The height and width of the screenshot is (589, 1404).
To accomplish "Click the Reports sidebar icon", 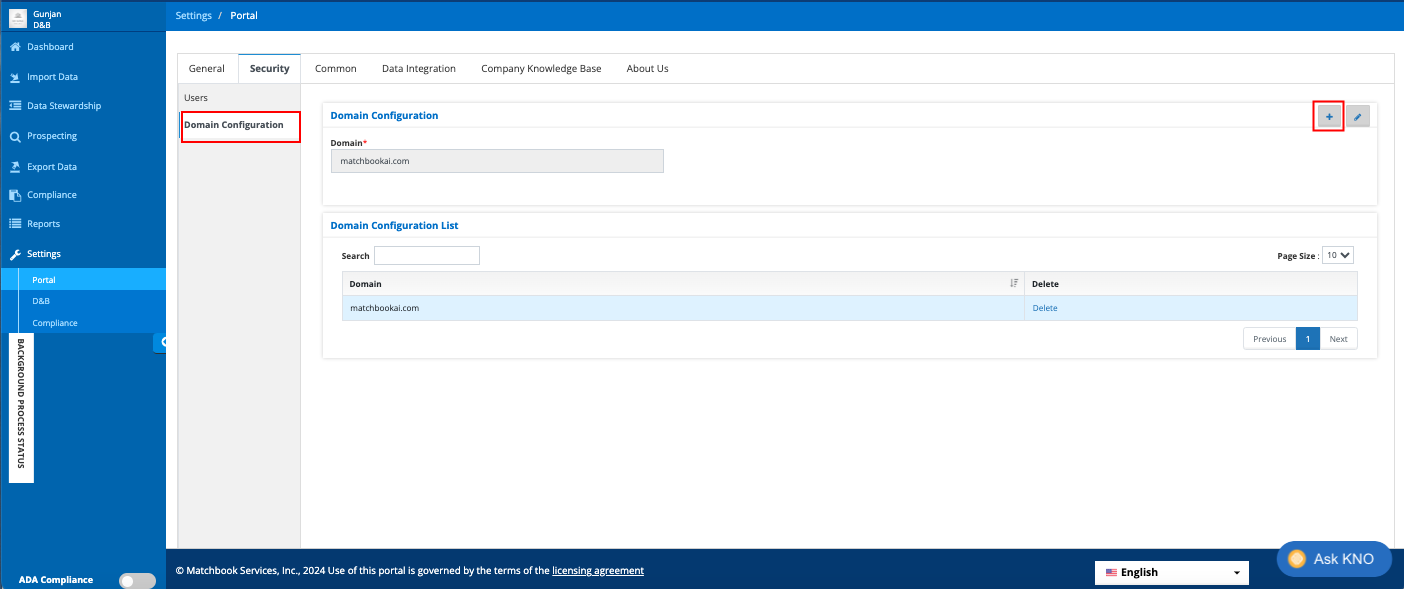I will coord(15,224).
